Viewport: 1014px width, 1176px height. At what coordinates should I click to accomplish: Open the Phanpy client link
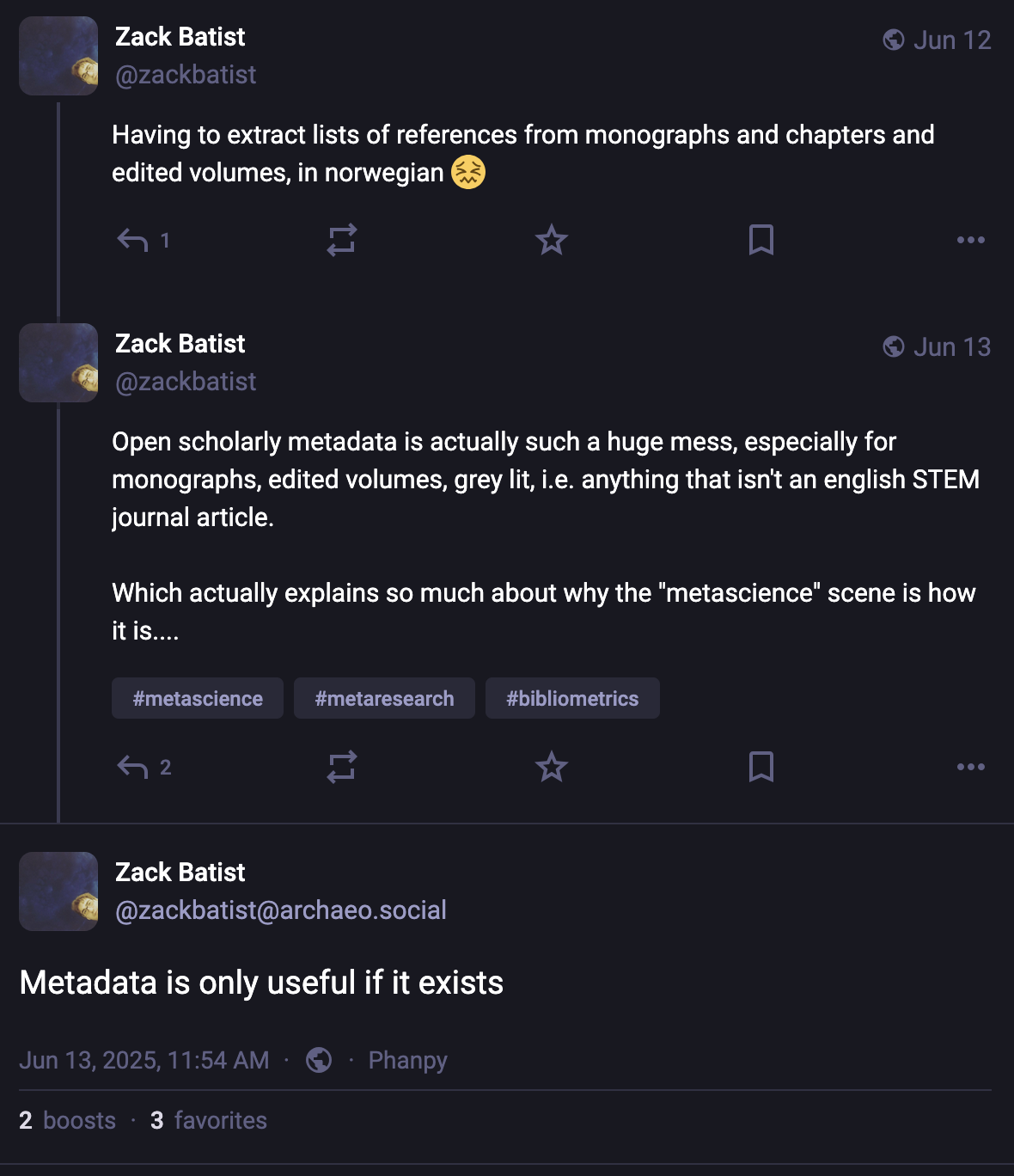point(408,1060)
